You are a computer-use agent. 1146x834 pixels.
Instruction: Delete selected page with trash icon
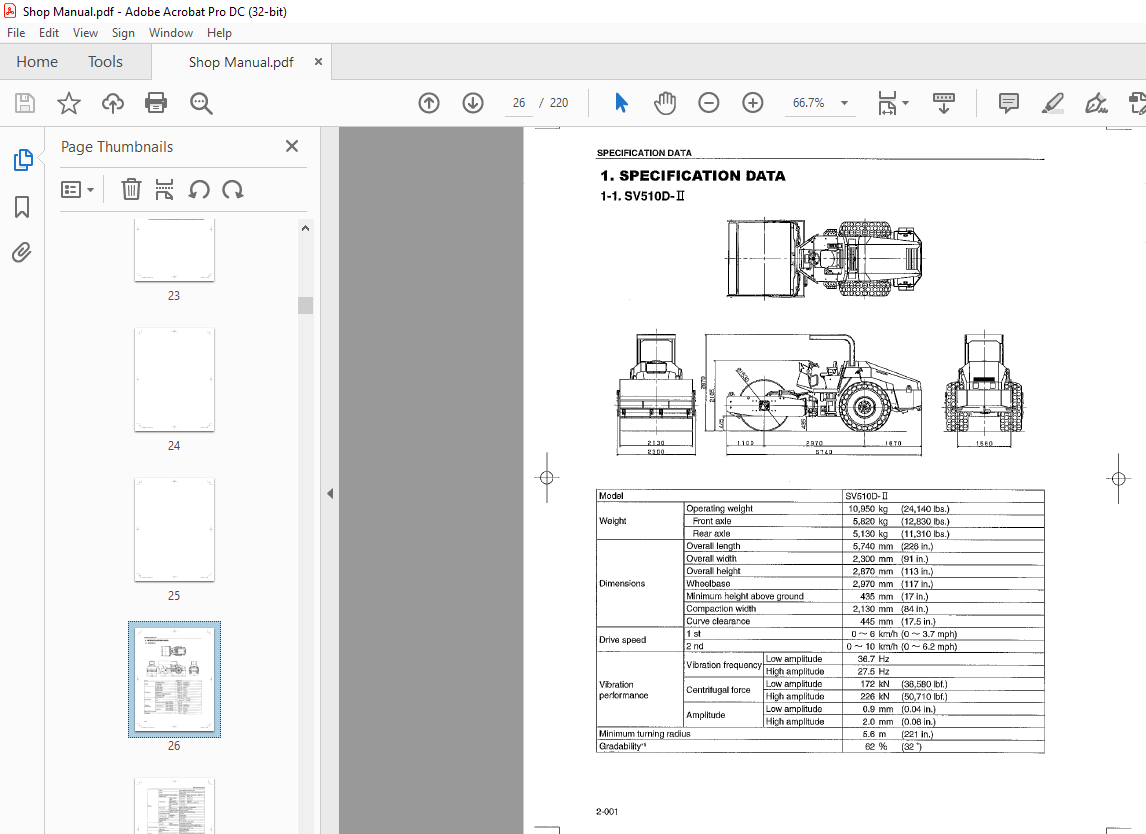coord(131,190)
